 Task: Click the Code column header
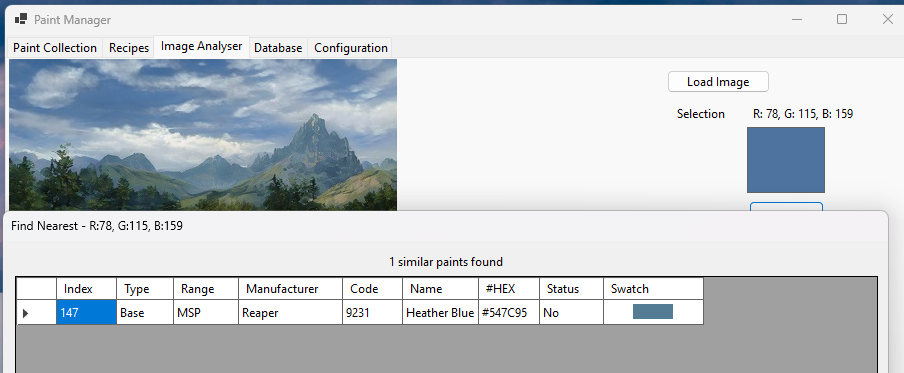pyautogui.click(x=372, y=289)
